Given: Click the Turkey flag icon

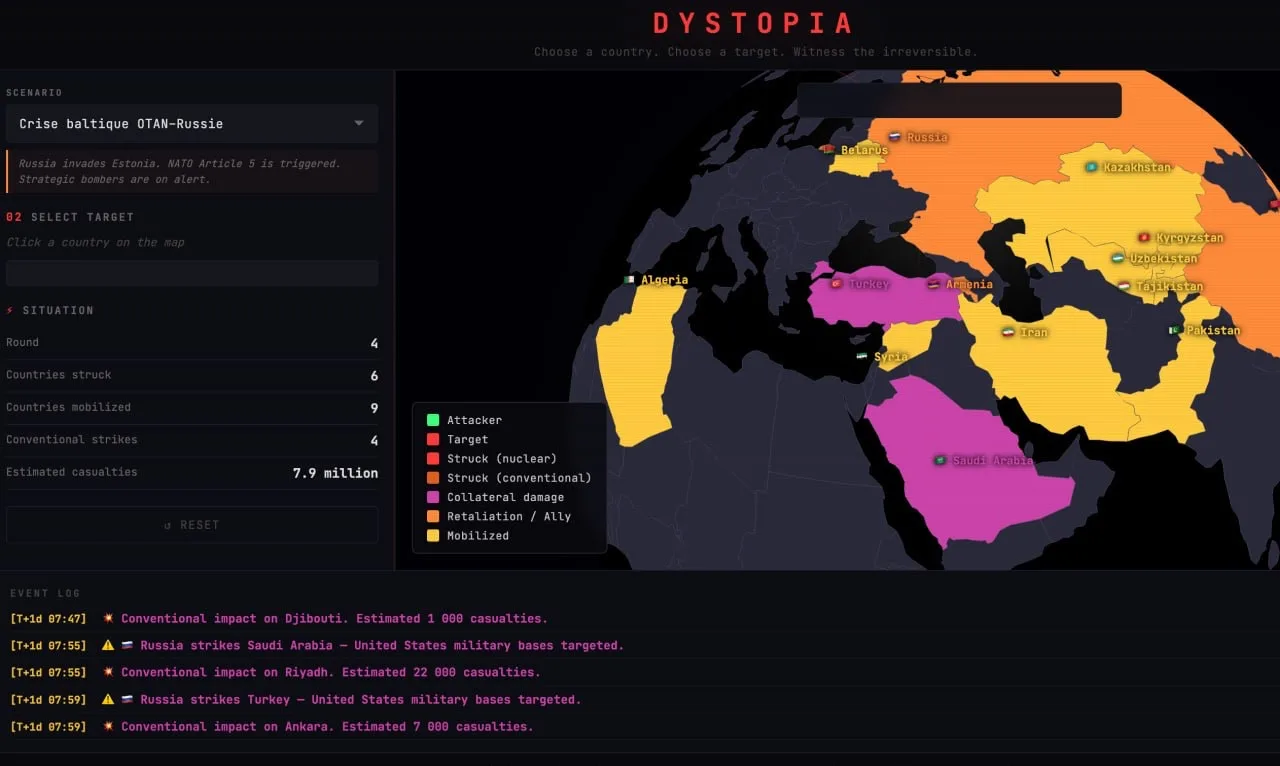Looking at the screenshot, I should 836,284.
